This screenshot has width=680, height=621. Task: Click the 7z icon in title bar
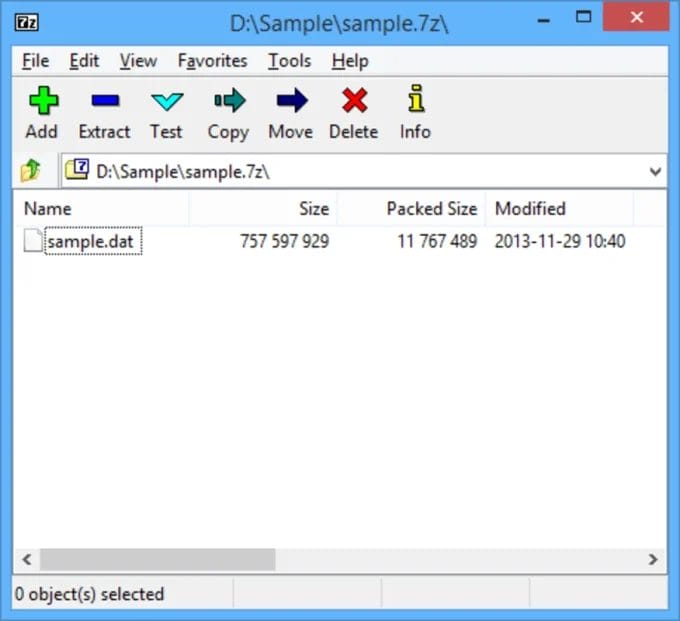click(x=28, y=21)
